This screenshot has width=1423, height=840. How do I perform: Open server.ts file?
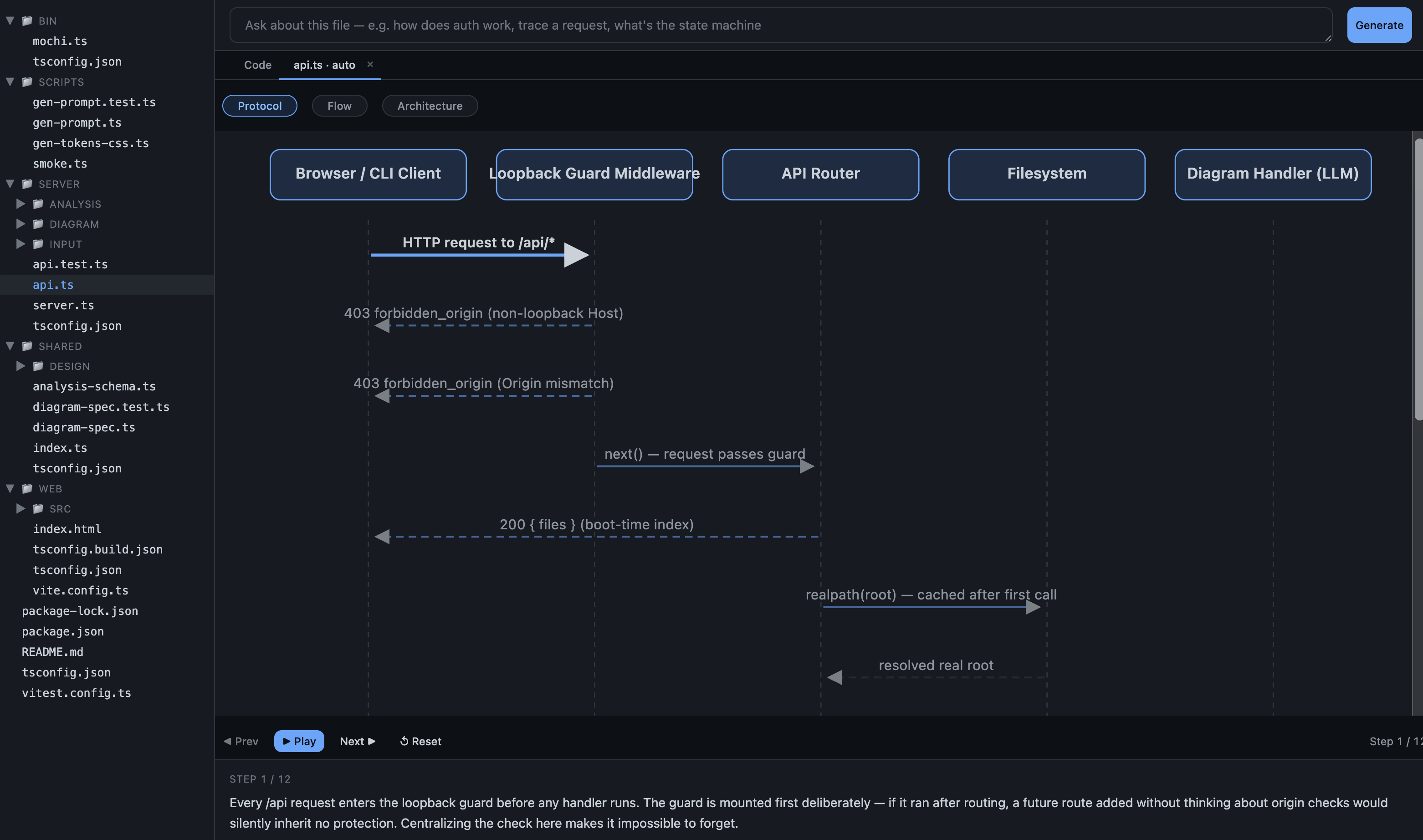63,305
